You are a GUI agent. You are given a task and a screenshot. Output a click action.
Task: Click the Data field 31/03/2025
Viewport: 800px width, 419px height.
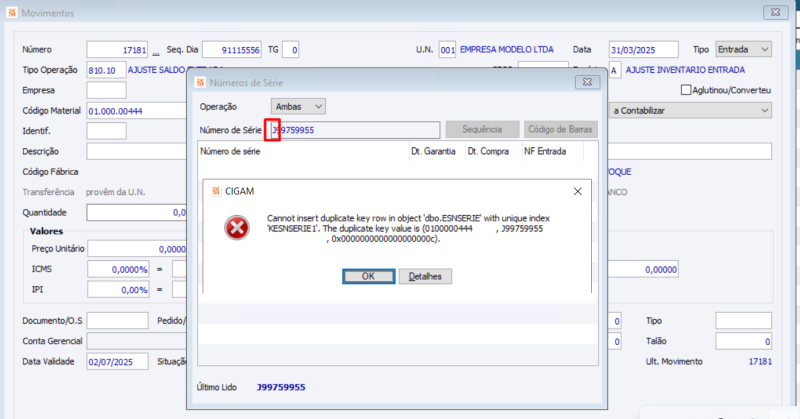[644, 50]
